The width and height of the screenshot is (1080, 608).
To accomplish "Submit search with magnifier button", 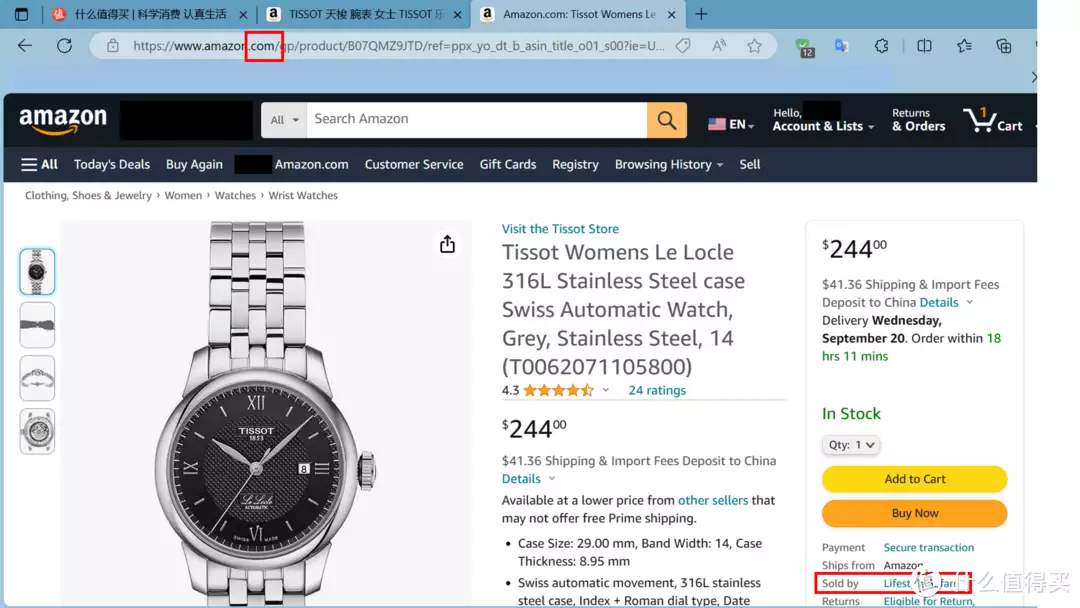I will (x=666, y=120).
